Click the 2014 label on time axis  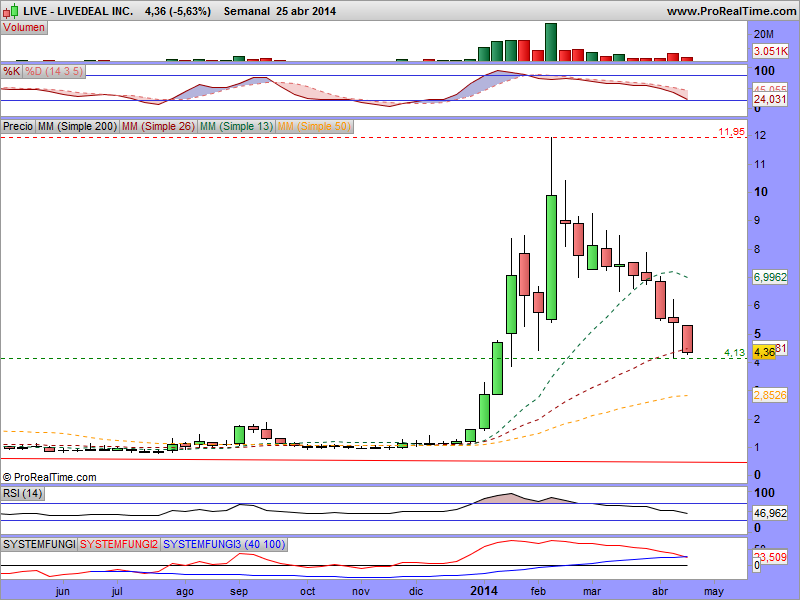pos(484,591)
